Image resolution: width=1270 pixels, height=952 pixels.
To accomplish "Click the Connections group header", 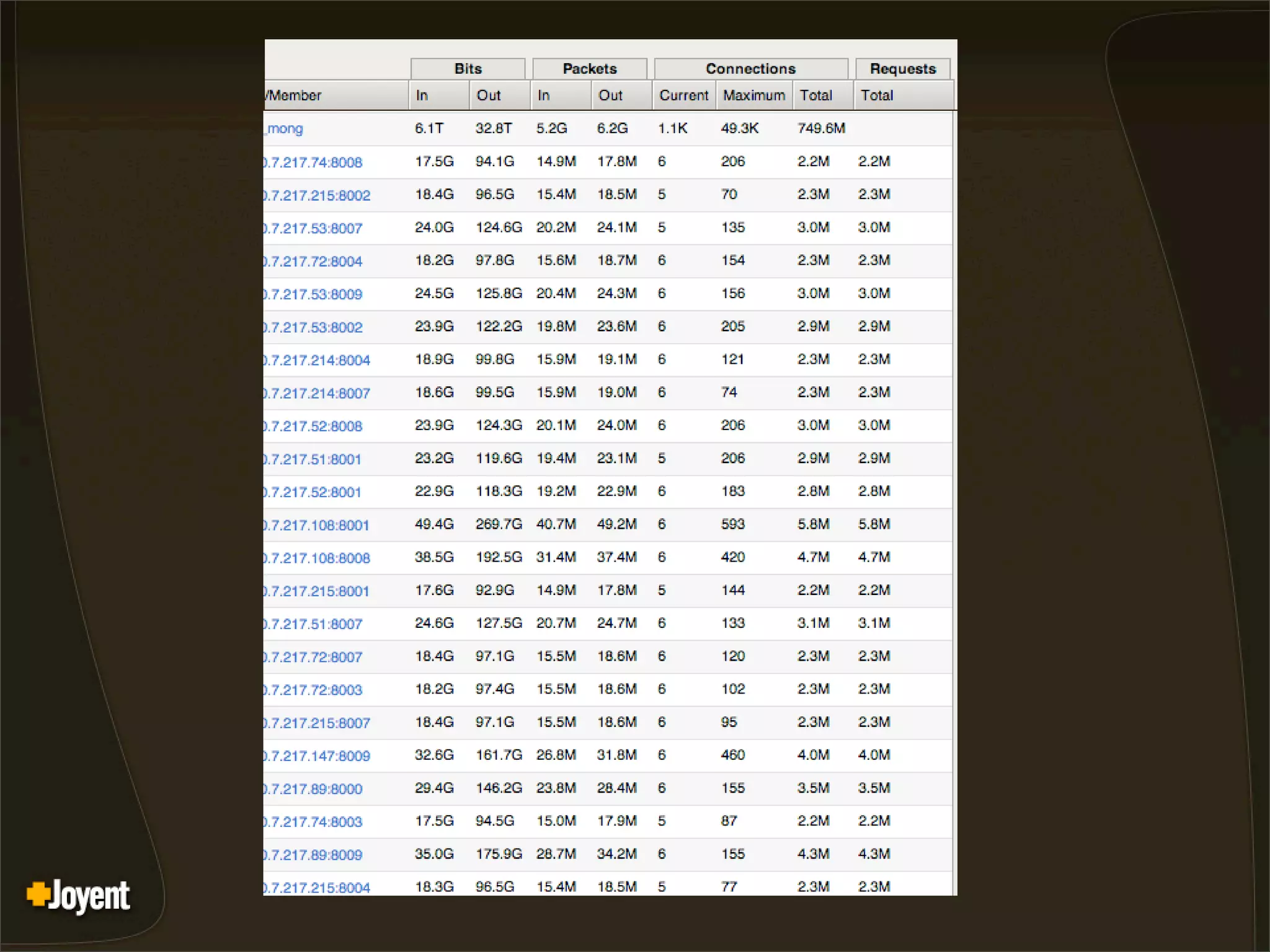I will [x=751, y=69].
